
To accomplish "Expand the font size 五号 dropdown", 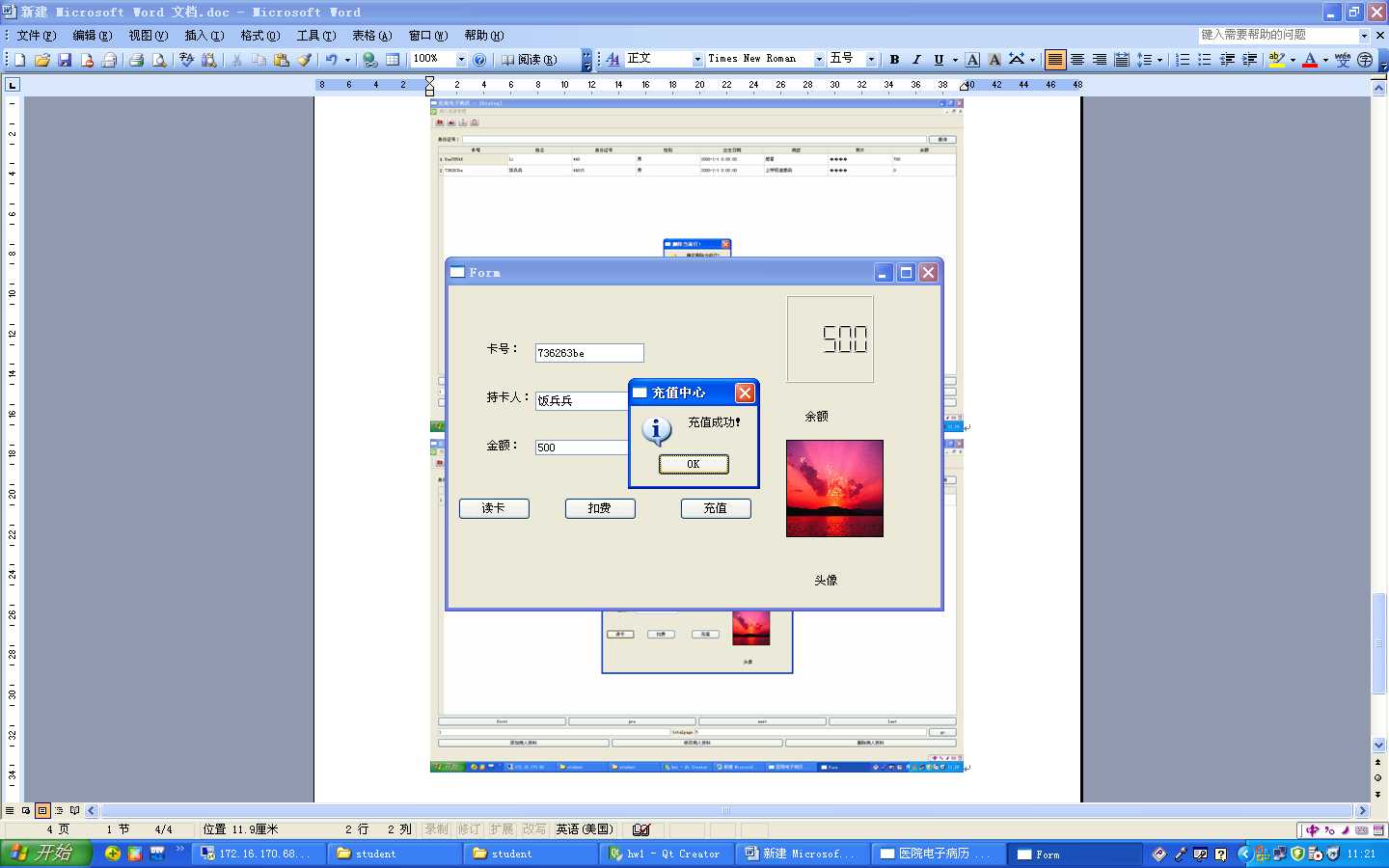I will click(x=871, y=60).
